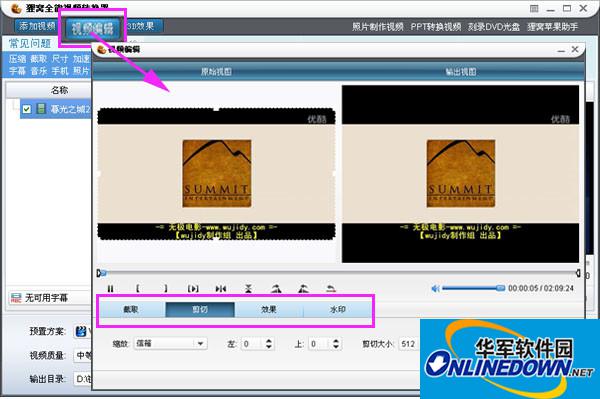Click the second rotate triangle icon
The image size is (600, 399).
(x=303, y=288)
